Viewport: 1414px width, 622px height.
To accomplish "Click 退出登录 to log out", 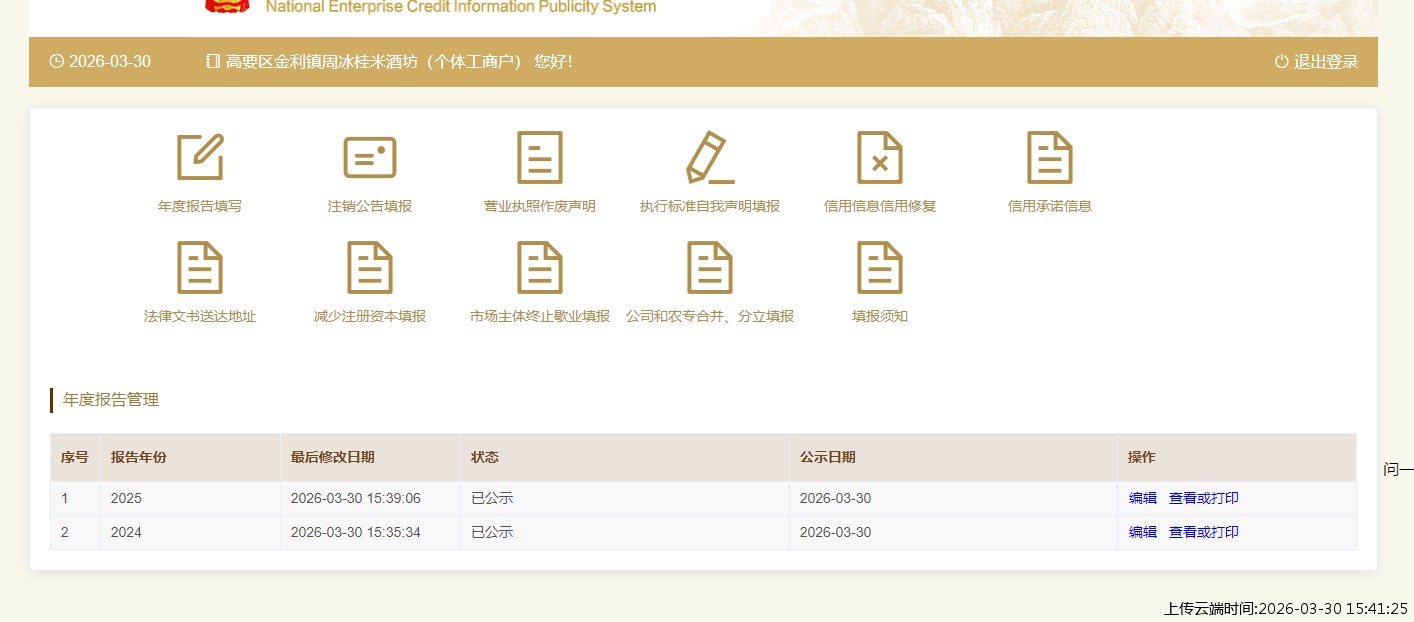I will click(x=1316, y=62).
